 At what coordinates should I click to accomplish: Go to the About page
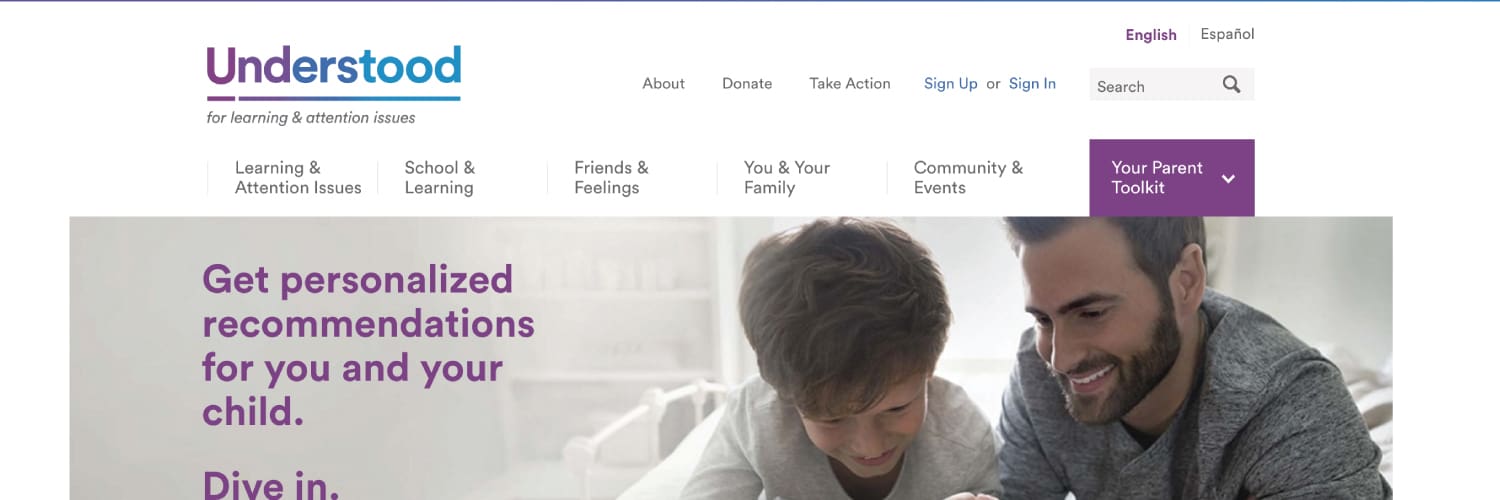point(663,84)
